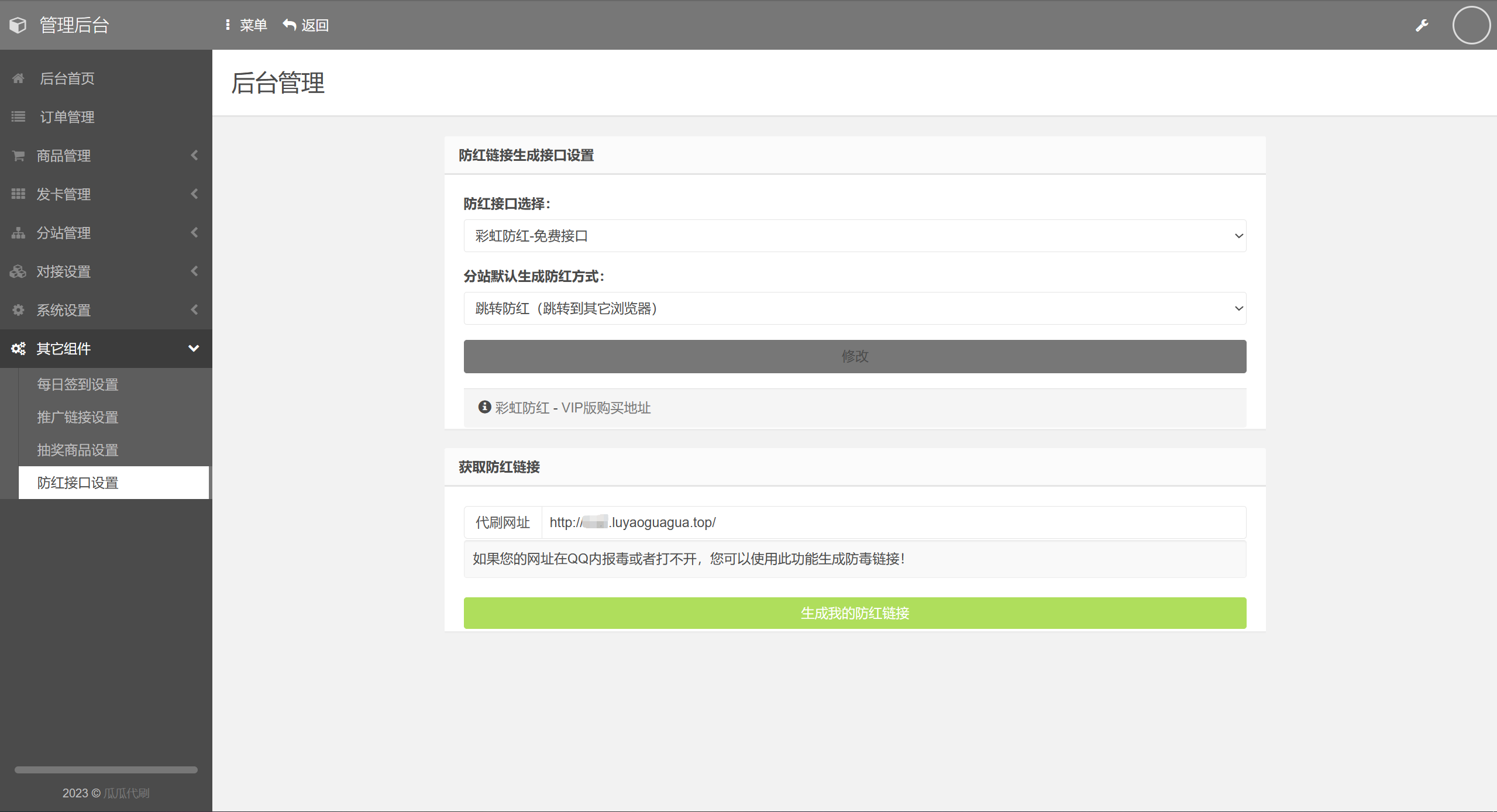Click the cube logo beside 管理后台
1497x812 pixels.
tap(18, 25)
